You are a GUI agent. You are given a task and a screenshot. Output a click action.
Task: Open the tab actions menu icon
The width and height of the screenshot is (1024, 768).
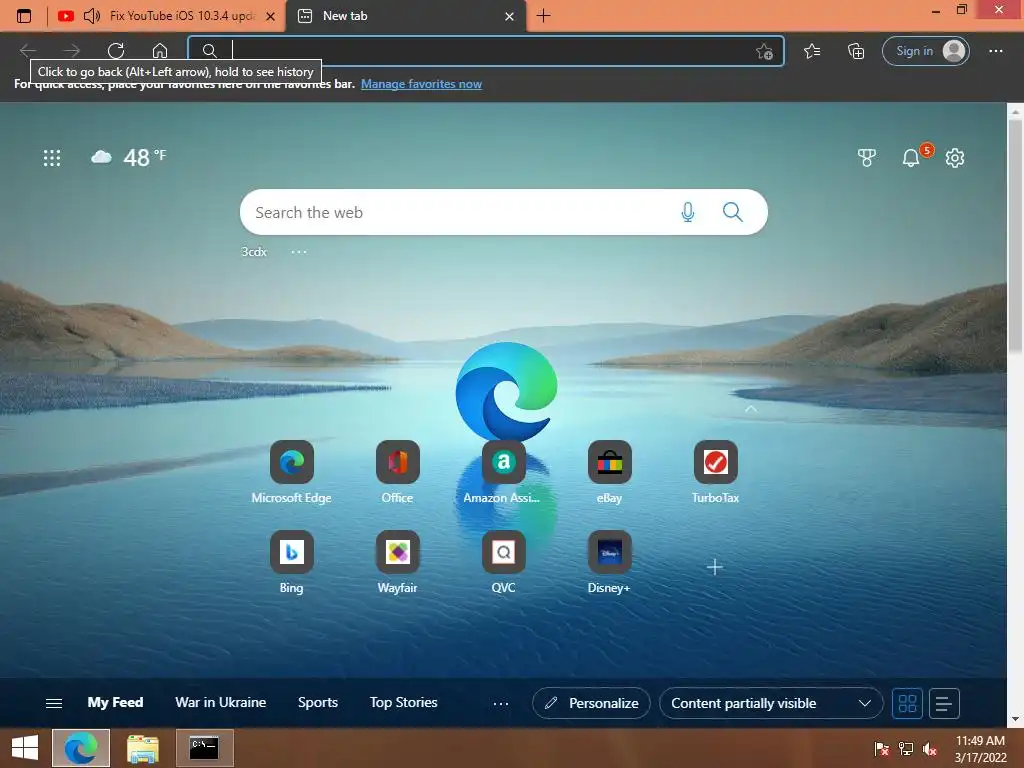coord(24,16)
